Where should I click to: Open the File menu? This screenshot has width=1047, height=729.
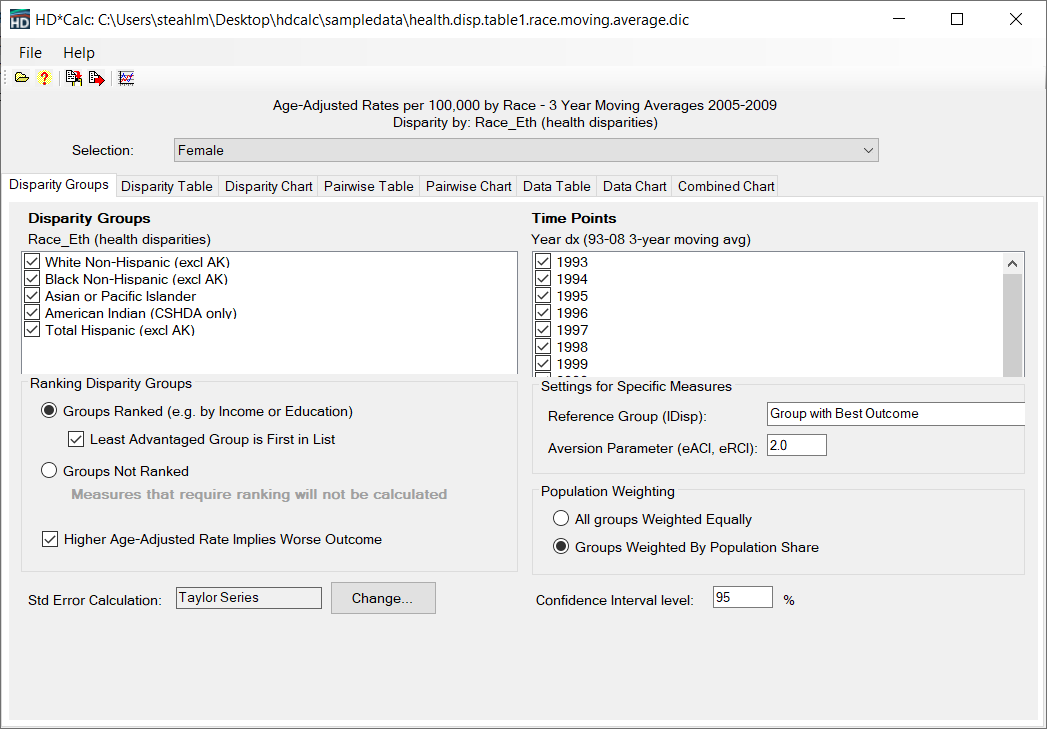pos(30,53)
